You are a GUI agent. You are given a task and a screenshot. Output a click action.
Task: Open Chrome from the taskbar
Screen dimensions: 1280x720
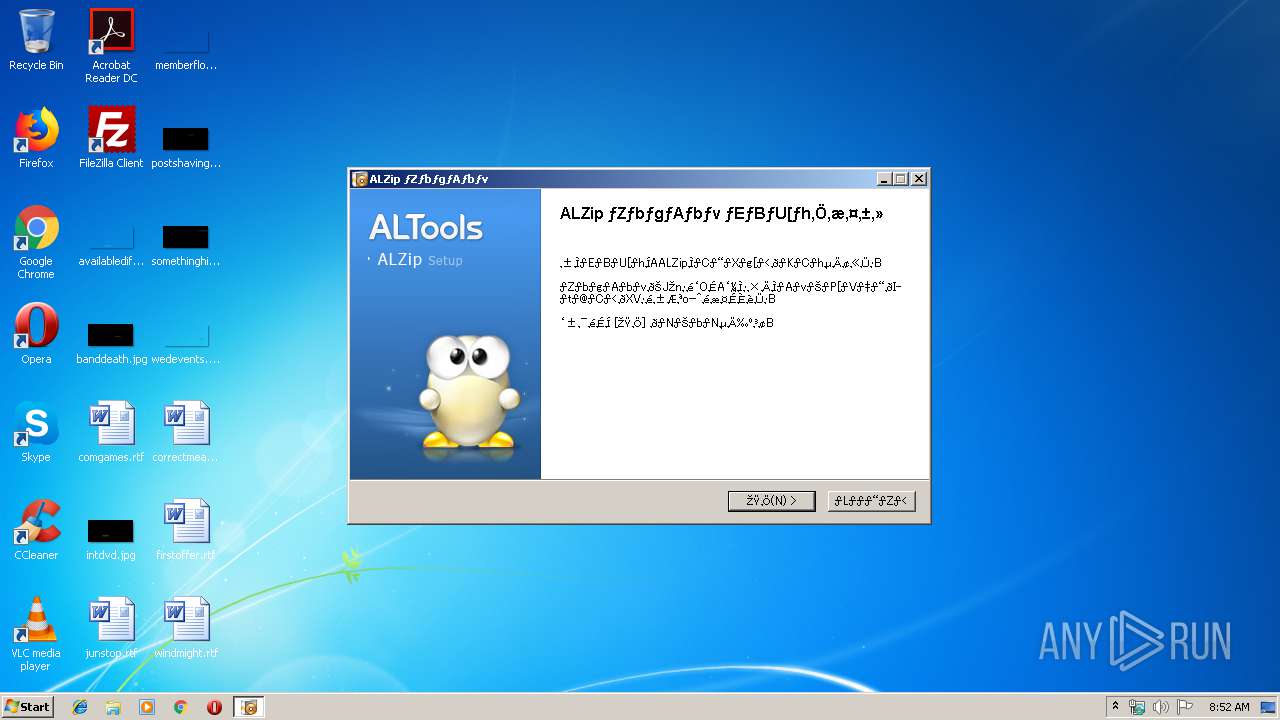[181, 707]
